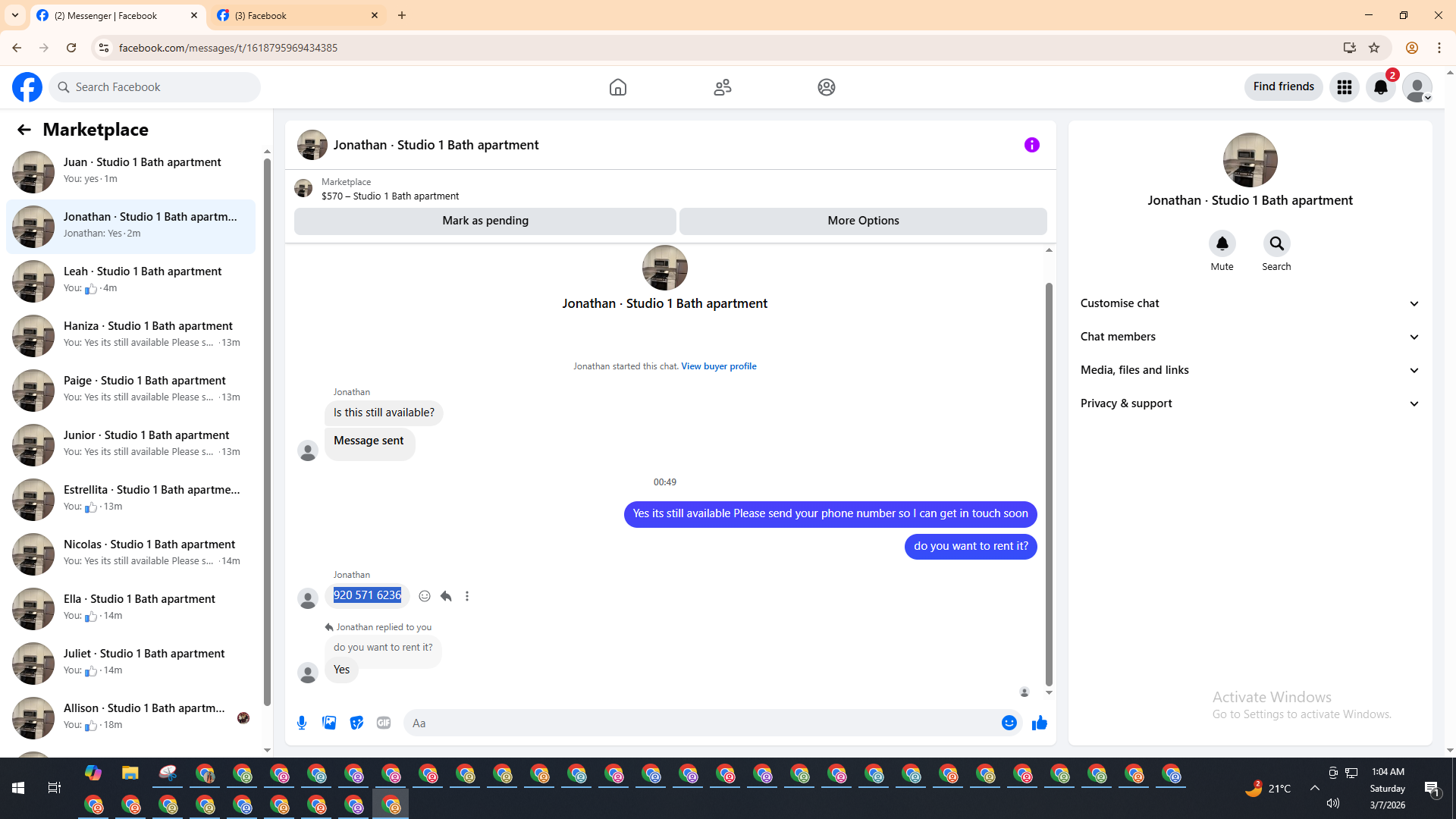Viewport: 1456px width, 819px height.
Task: Open the emoji picker in the message box
Action: [x=1009, y=723]
